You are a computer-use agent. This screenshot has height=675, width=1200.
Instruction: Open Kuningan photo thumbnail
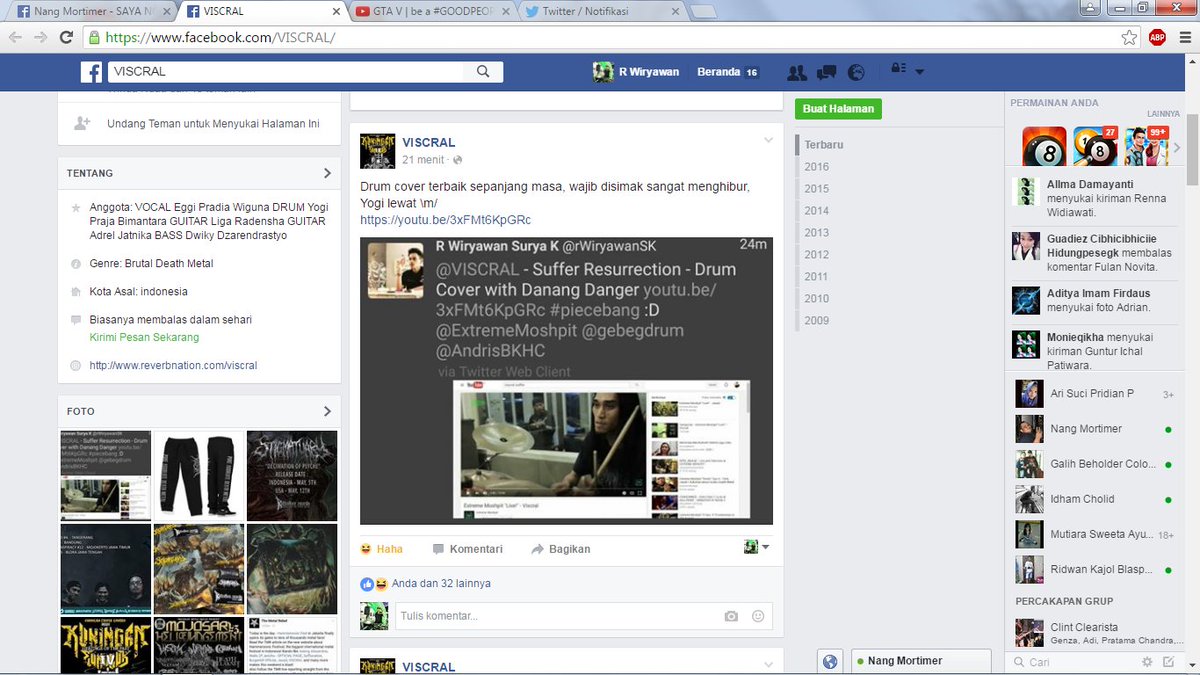click(x=105, y=646)
